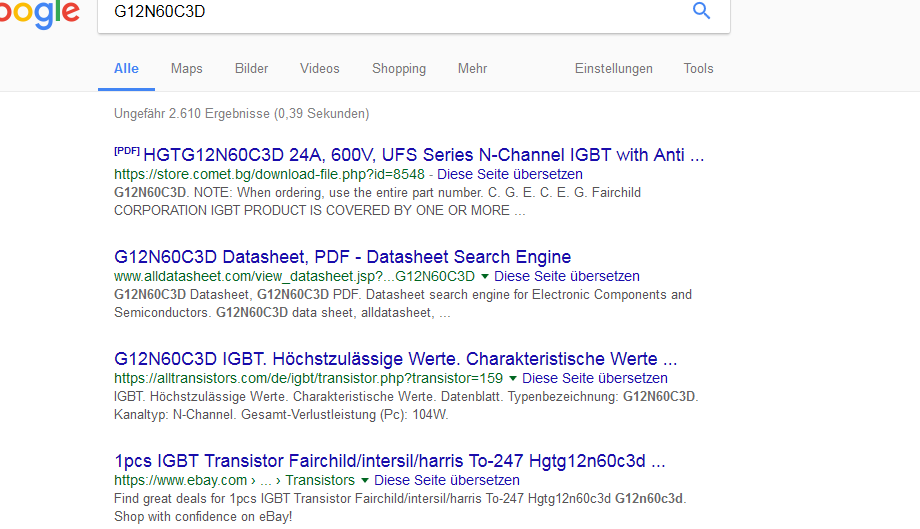This screenshot has width=920, height=529.
Task: Click the https://www.ebay.com breadcrumb text
Action: click(x=180, y=480)
